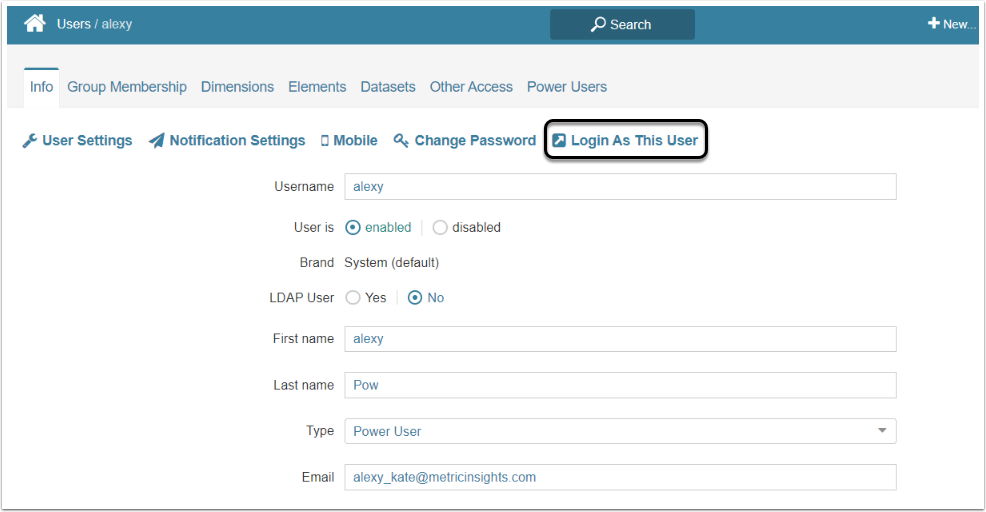Click the wrench User Settings icon
The height and width of the screenshot is (512, 986).
point(29,141)
